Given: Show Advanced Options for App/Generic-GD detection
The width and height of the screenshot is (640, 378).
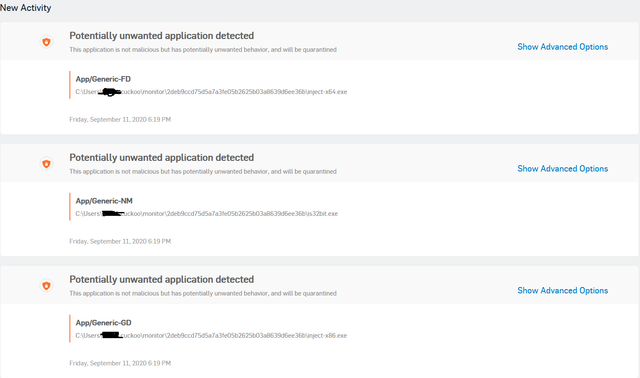Looking at the screenshot, I should [562, 291].
